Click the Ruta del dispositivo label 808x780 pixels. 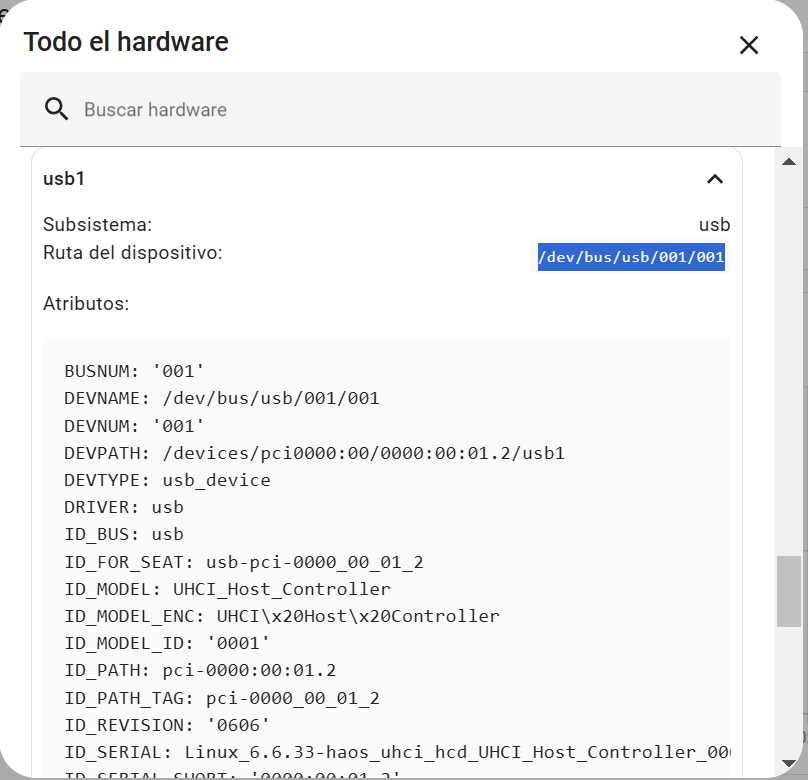click(x=132, y=253)
